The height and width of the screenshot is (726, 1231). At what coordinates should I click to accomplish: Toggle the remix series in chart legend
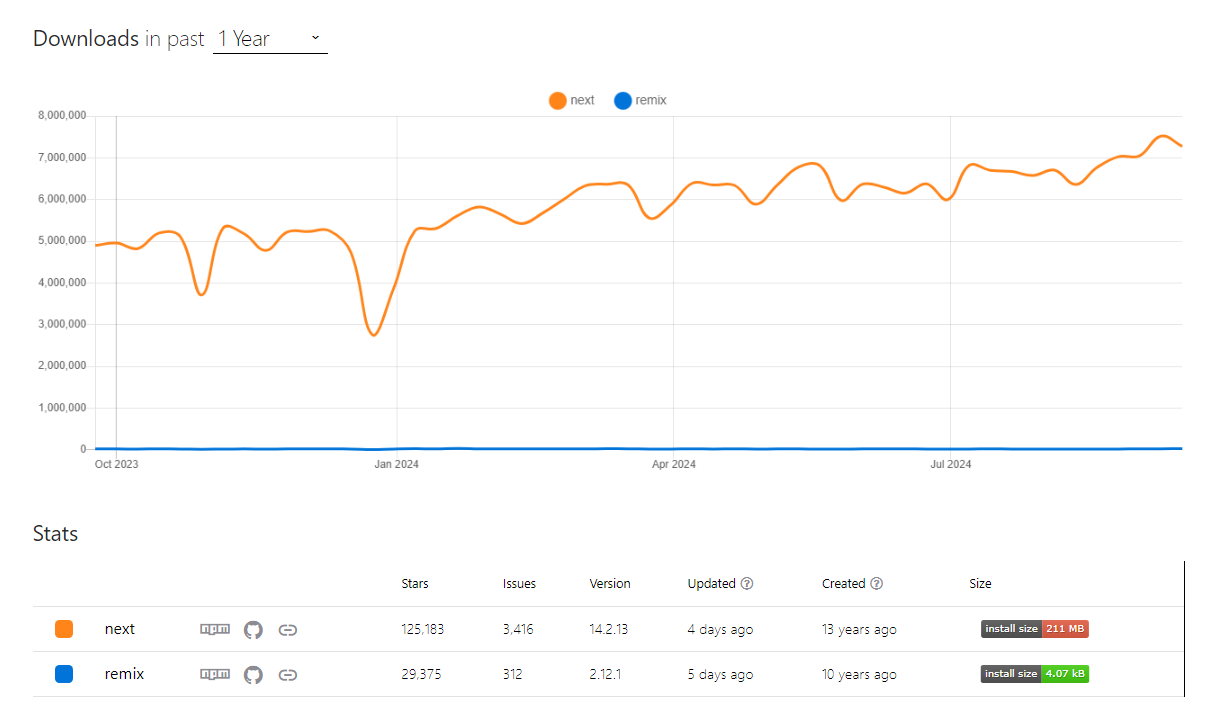click(641, 100)
